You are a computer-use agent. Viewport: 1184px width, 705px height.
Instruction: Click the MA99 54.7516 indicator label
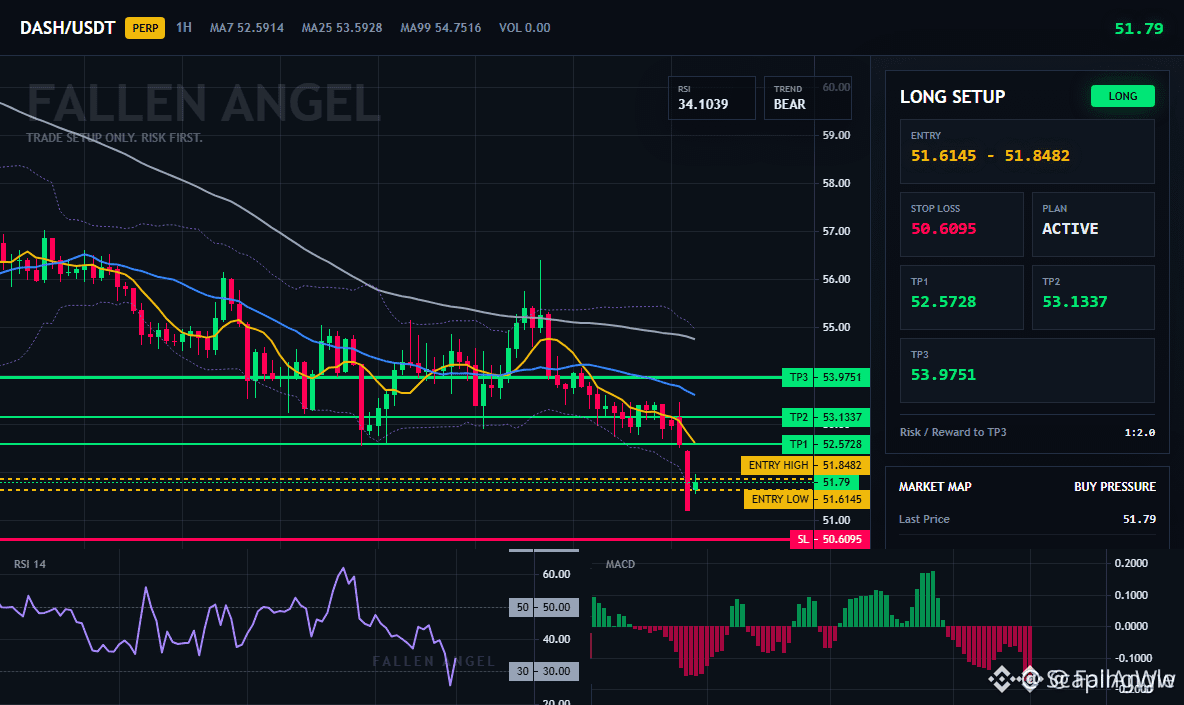click(x=441, y=28)
